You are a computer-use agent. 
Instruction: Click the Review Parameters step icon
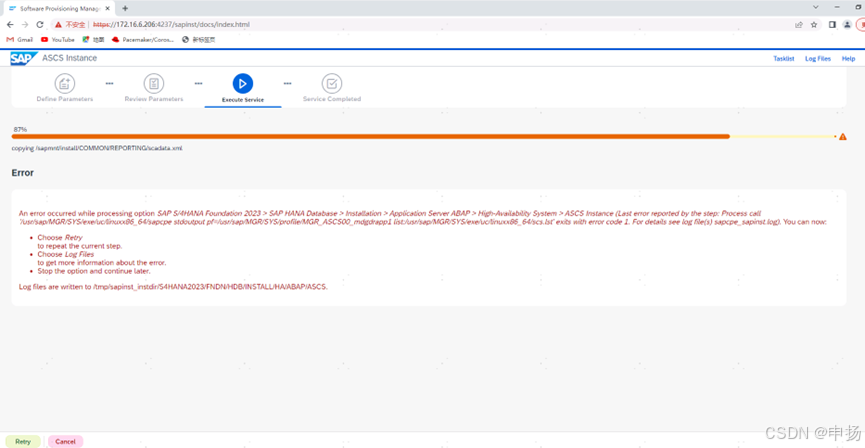154,84
